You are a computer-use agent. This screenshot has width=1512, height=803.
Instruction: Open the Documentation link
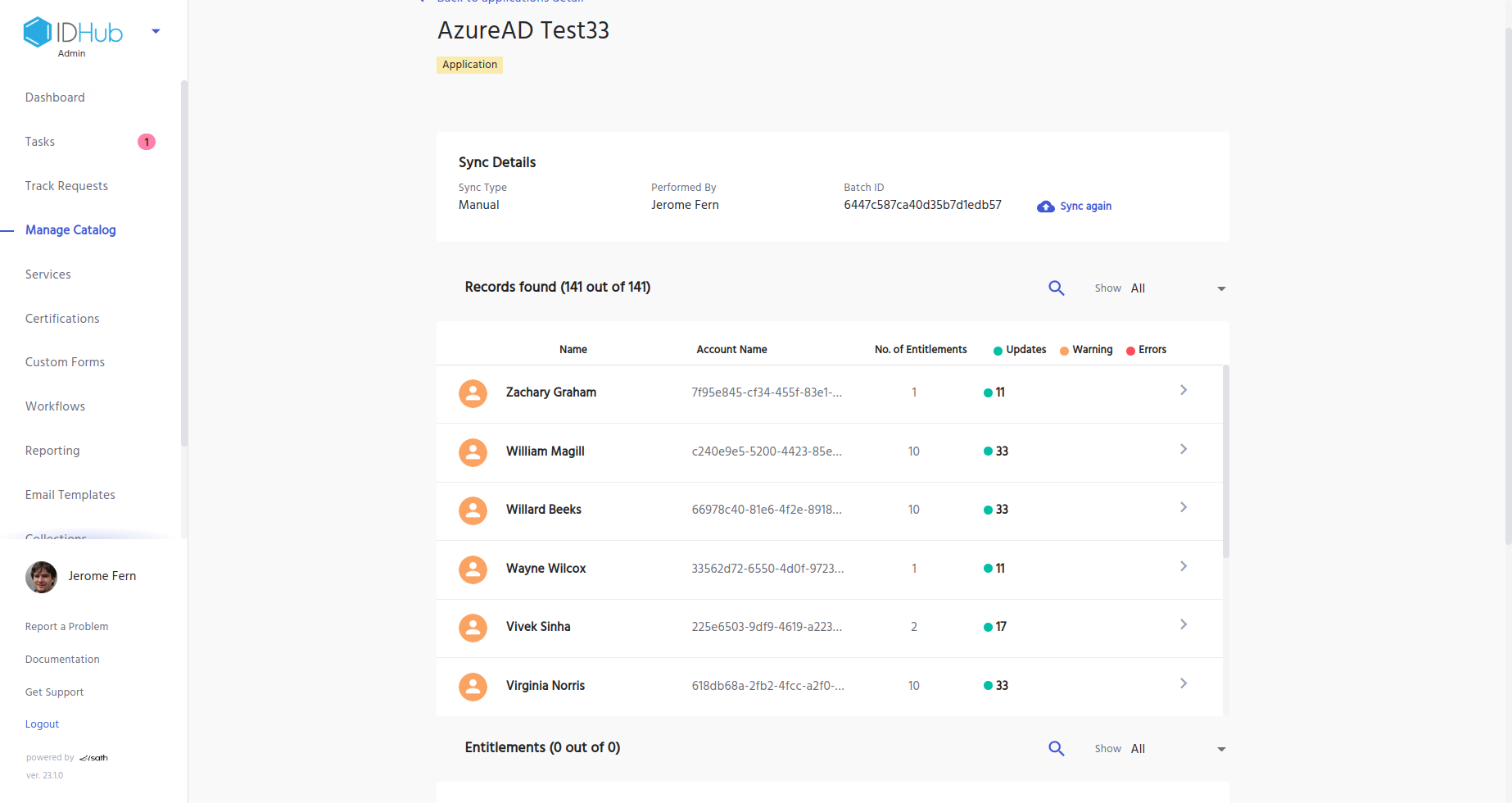[x=62, y=660]
